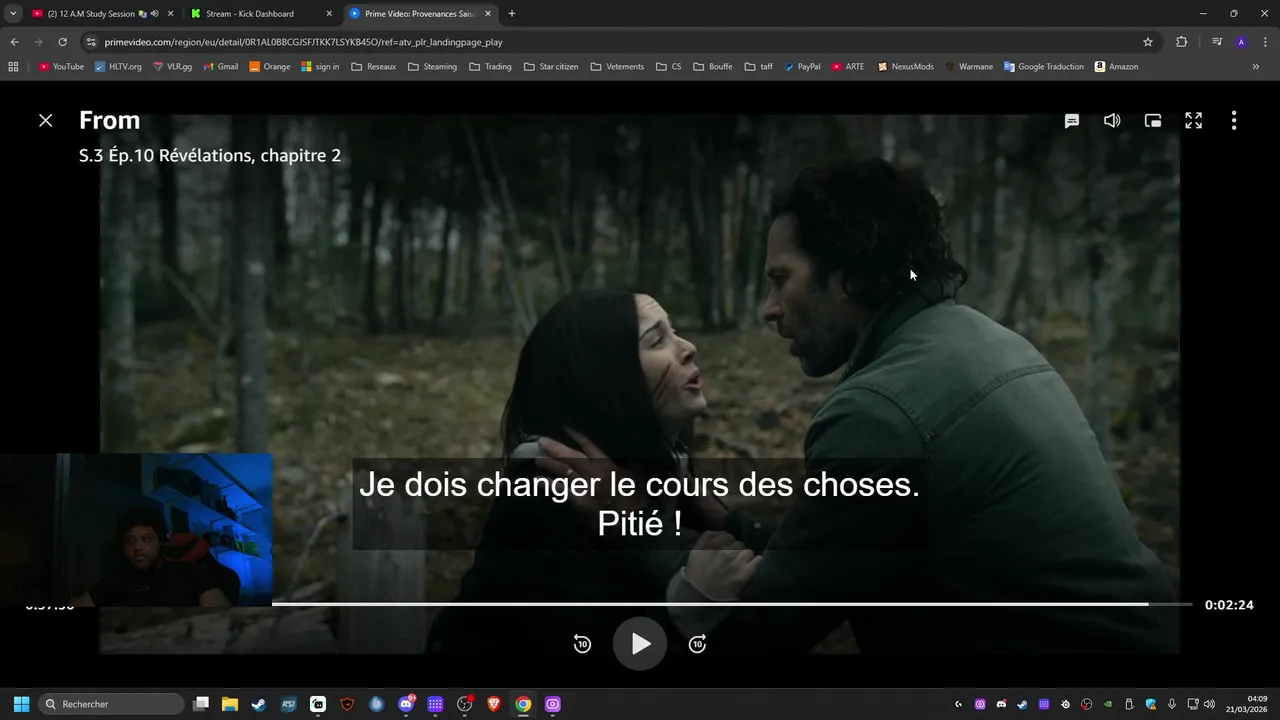The image size is (1280, 720).
Task: Open the tab search dropdown
Action: 13,14
